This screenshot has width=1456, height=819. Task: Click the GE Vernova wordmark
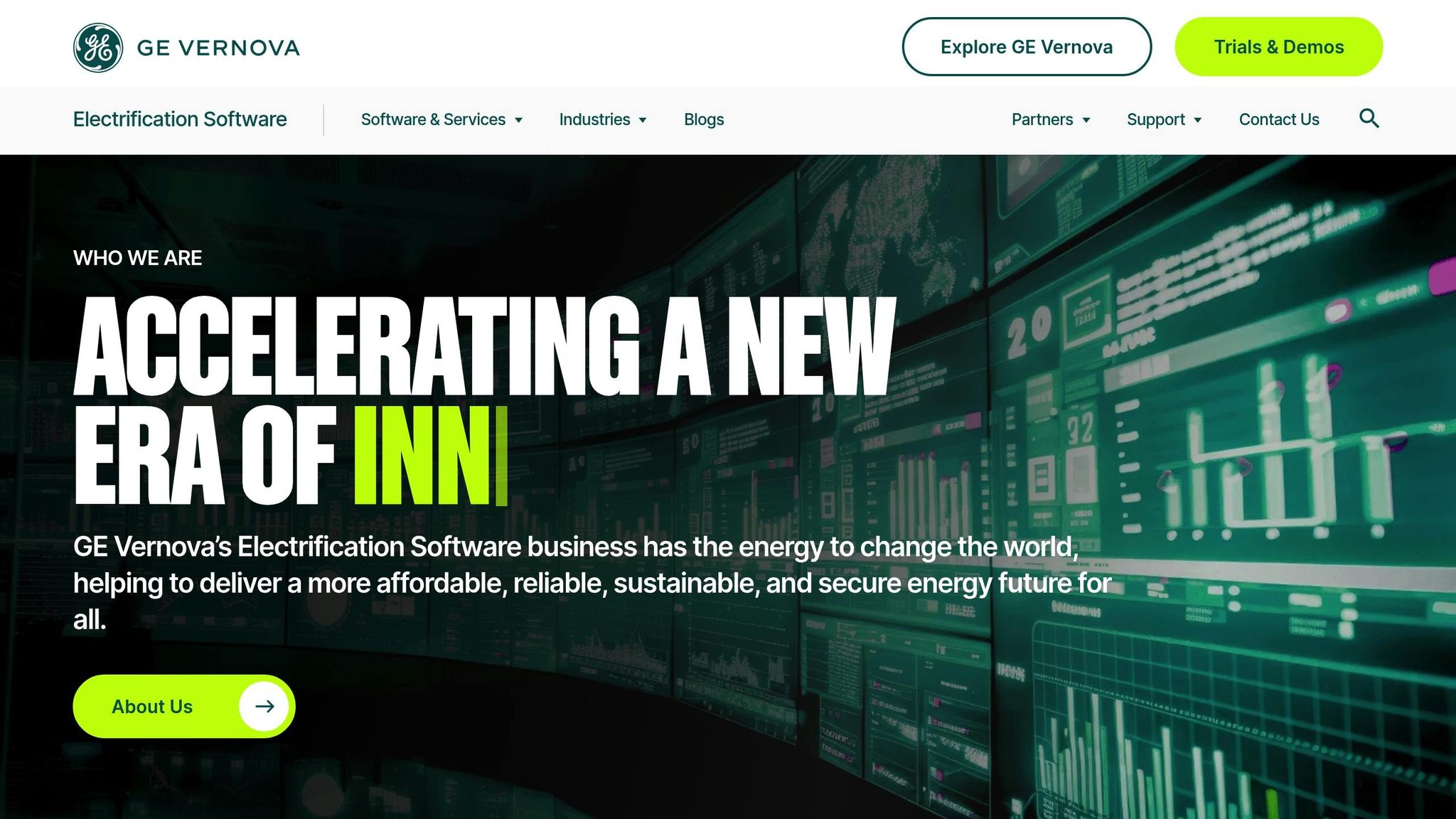[x=218, y=48]
